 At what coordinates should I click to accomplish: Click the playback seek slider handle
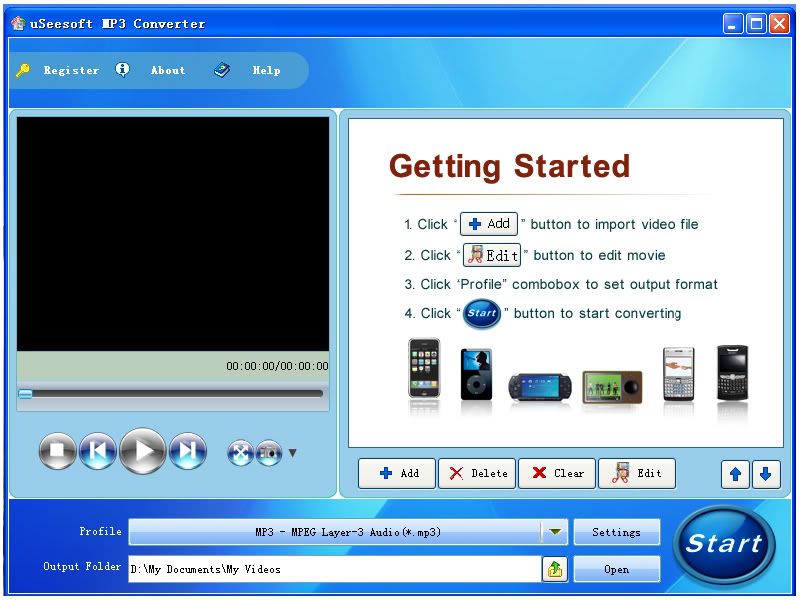pos(25,394)
